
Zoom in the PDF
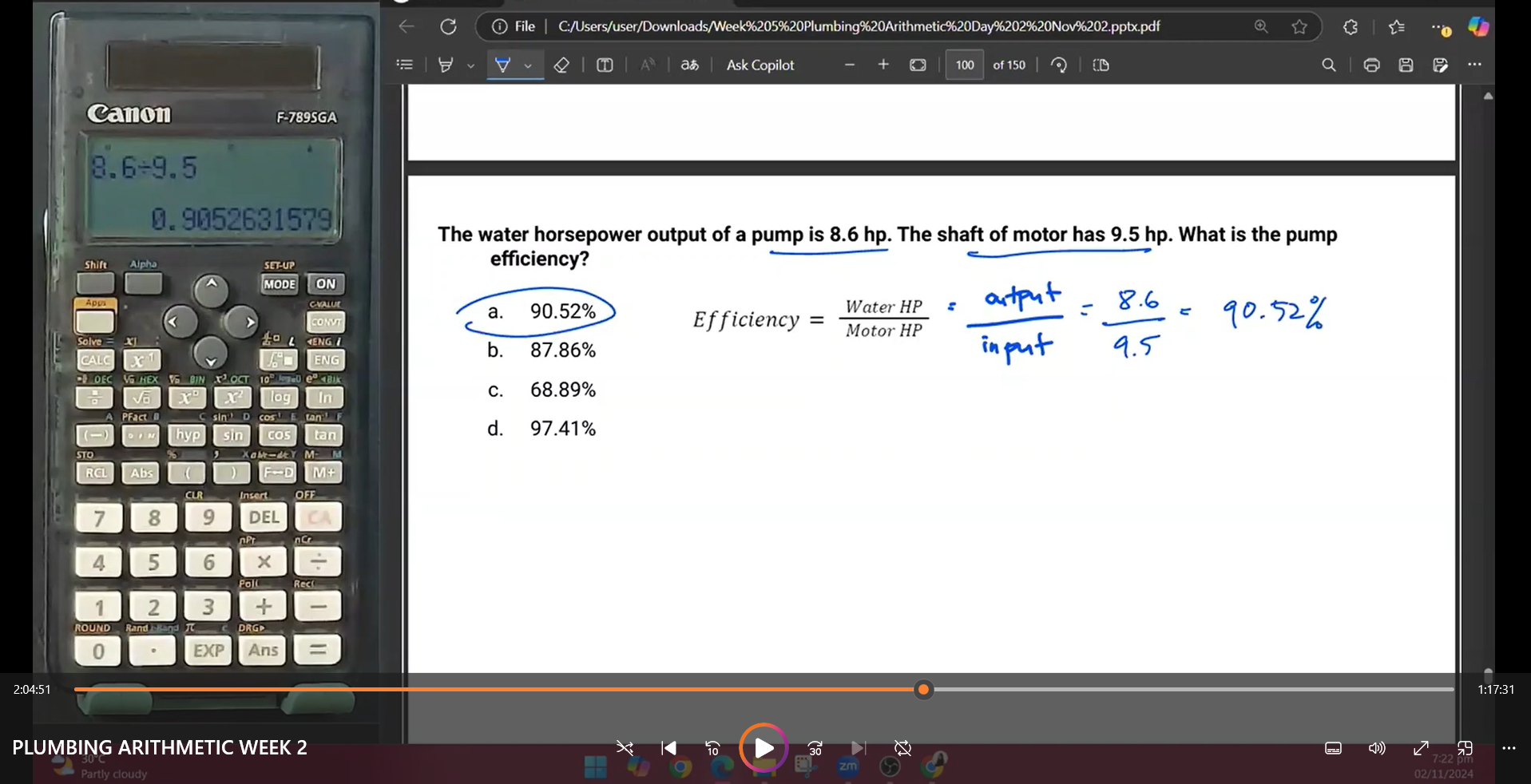[883, 65]
